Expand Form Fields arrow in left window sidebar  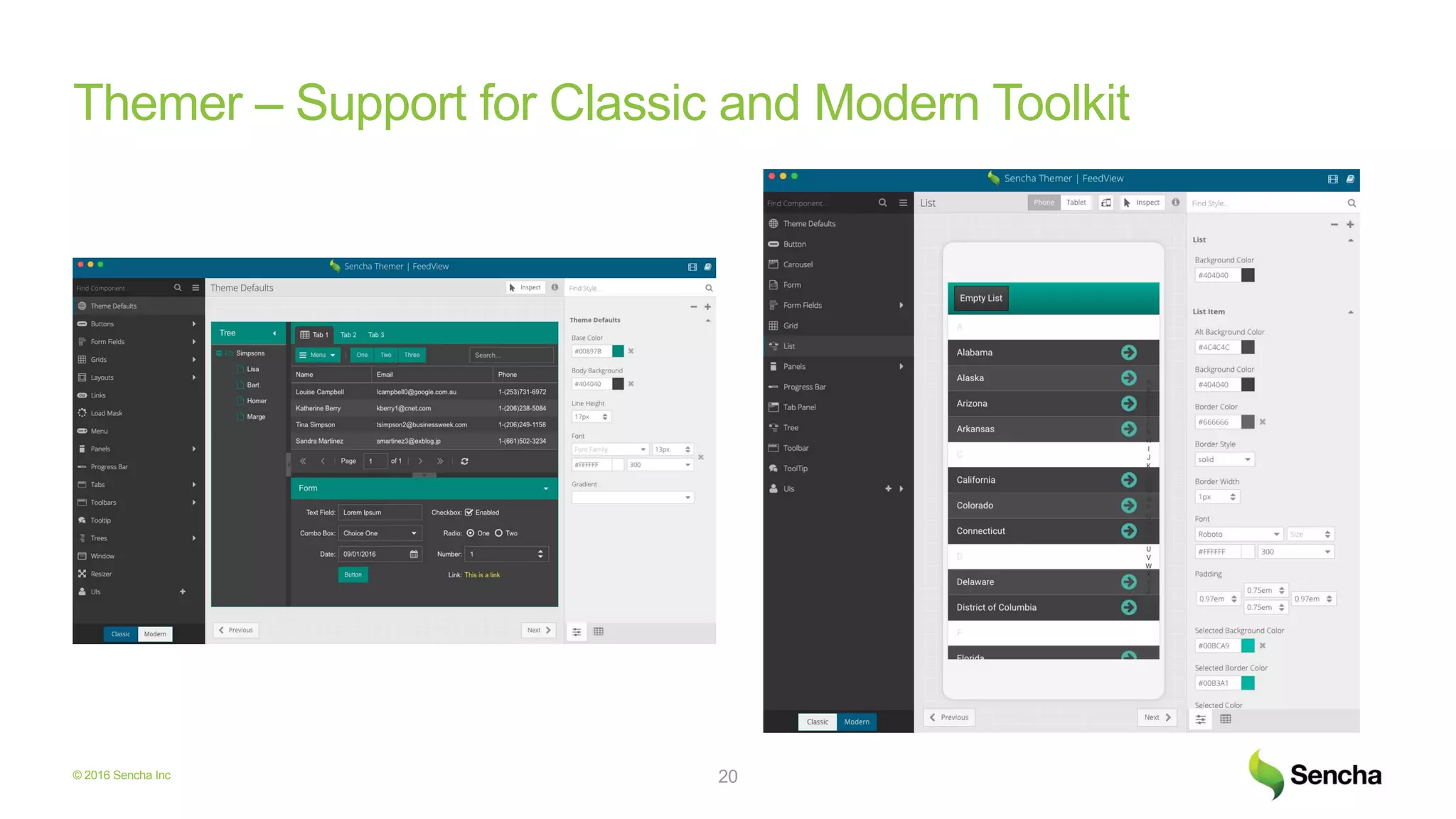[x=194, y=342]
